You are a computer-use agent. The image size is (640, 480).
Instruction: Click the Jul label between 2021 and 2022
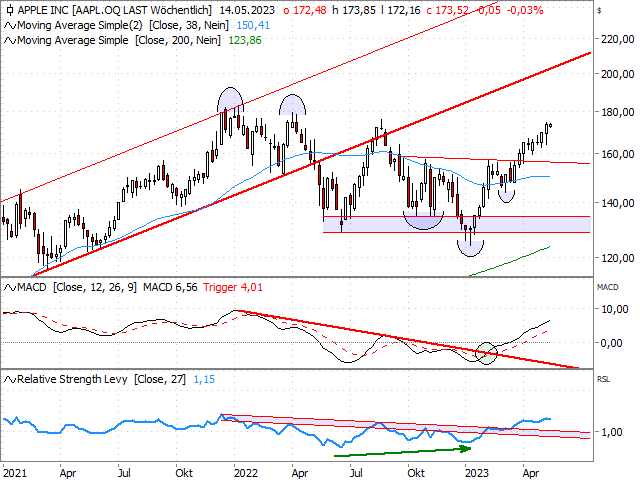tap(124, 473)
